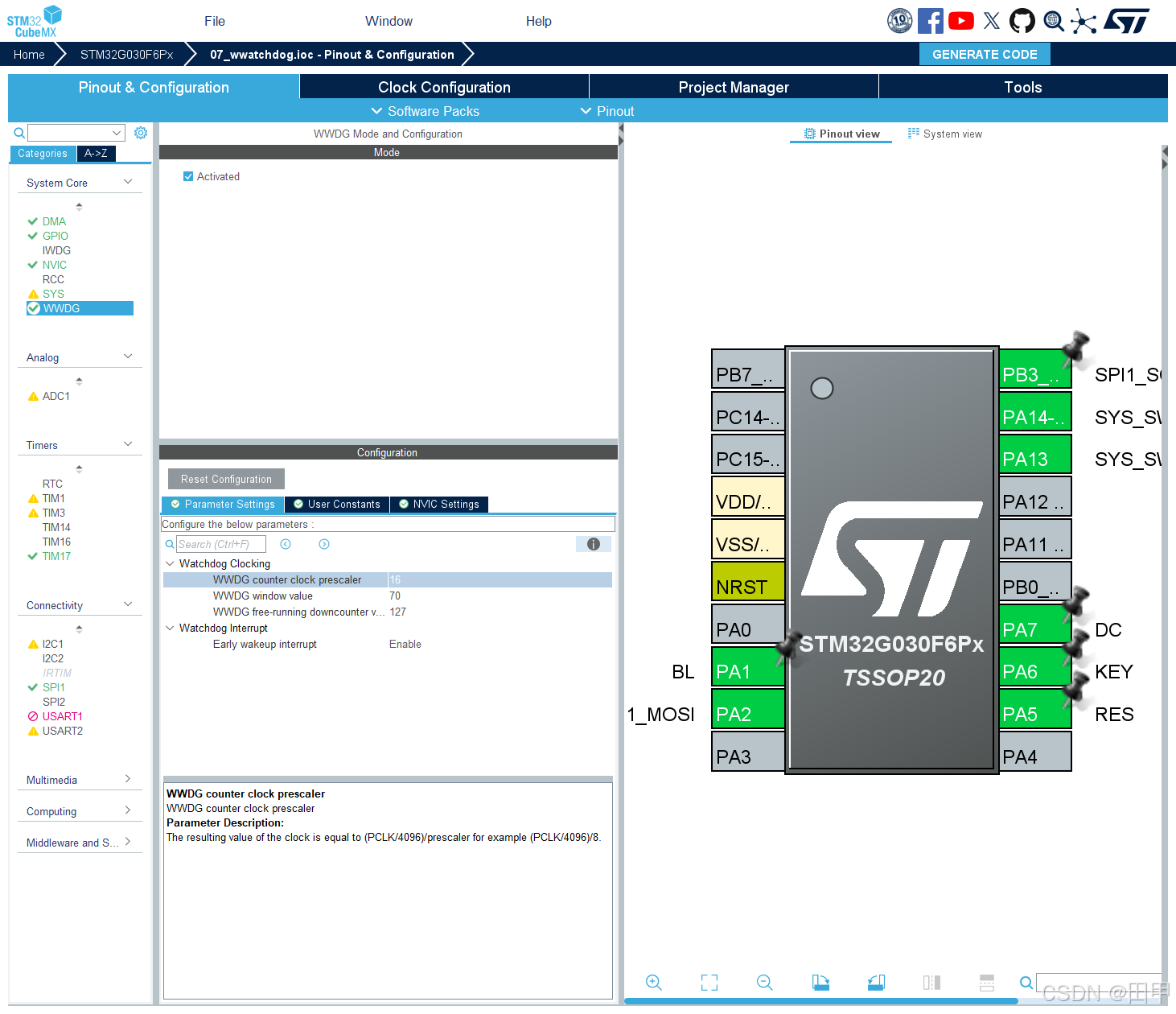The image size is (1176, 1014).
Task: Select the A->Z sorting tab
Action: 96,153
